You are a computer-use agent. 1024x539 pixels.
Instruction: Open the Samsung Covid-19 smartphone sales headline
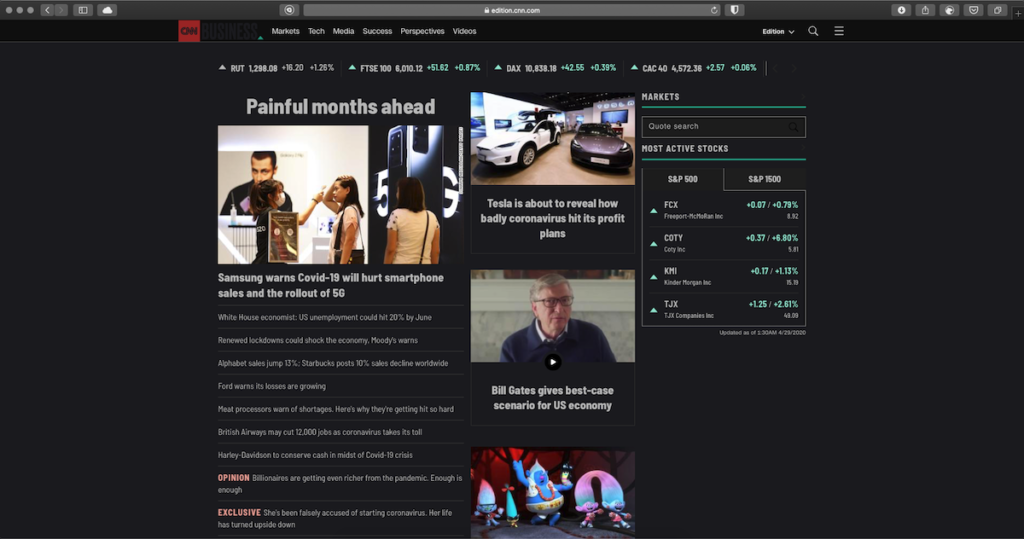[x=330, y=285]
